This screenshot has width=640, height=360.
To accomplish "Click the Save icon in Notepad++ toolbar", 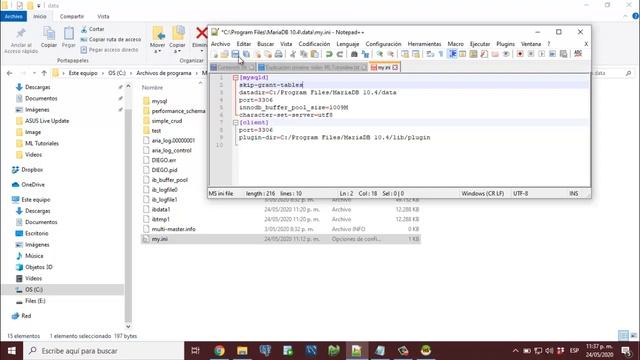I will [x=236, y=54].
